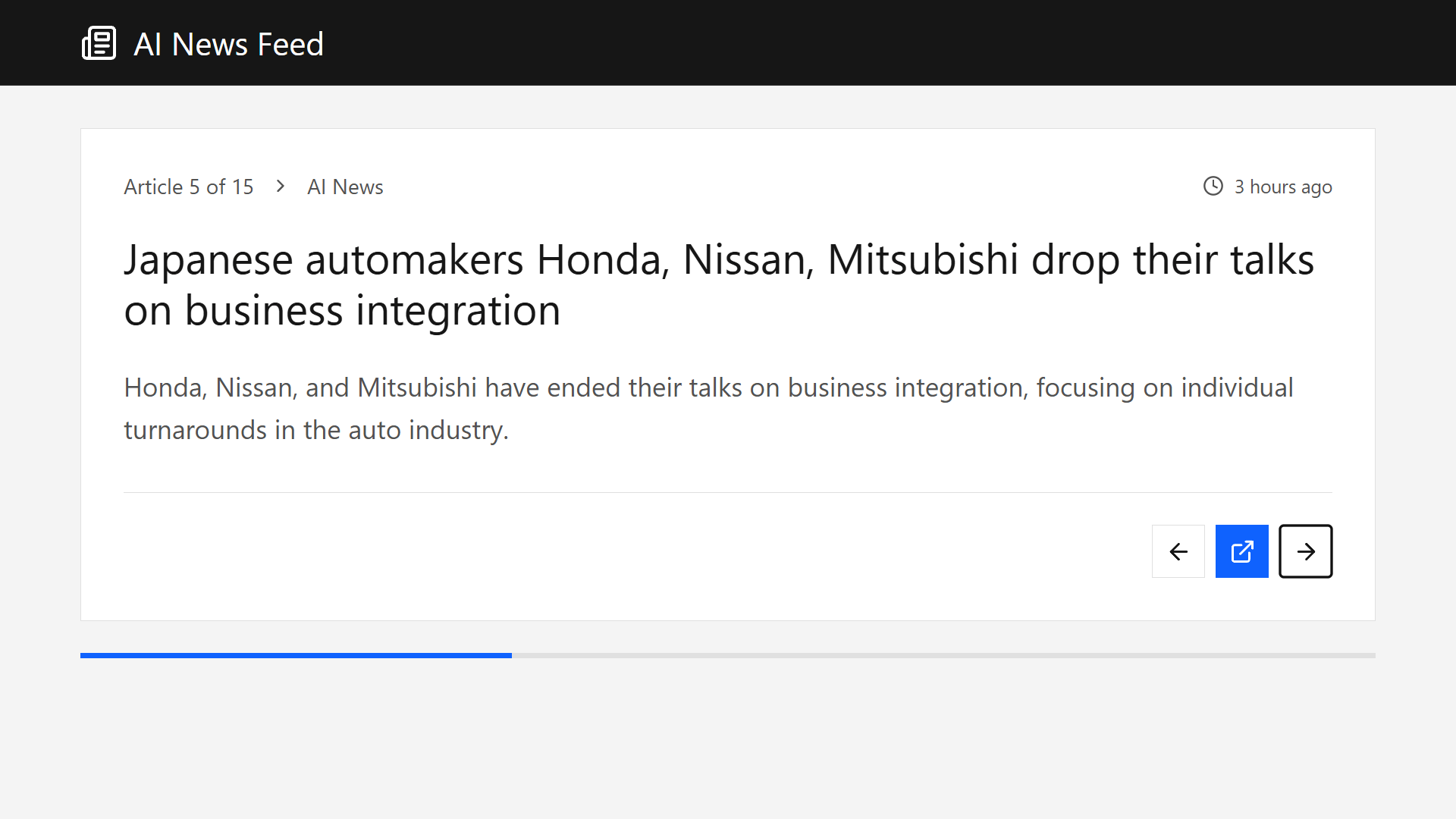Click the '3 hours ago' timestamp
This screenshot has height=819, width=1456.
1283,187
